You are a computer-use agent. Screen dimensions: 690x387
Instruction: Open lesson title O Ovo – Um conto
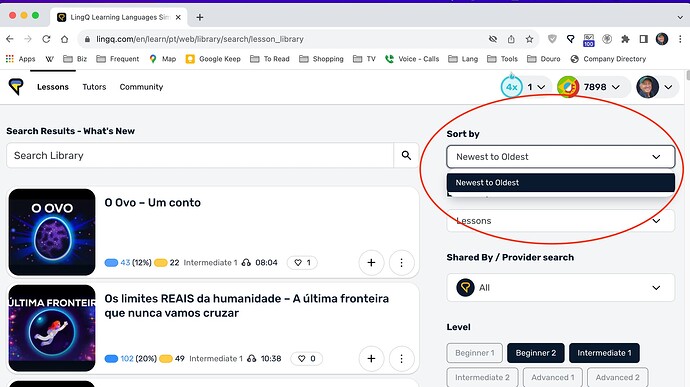pos(153,203)
